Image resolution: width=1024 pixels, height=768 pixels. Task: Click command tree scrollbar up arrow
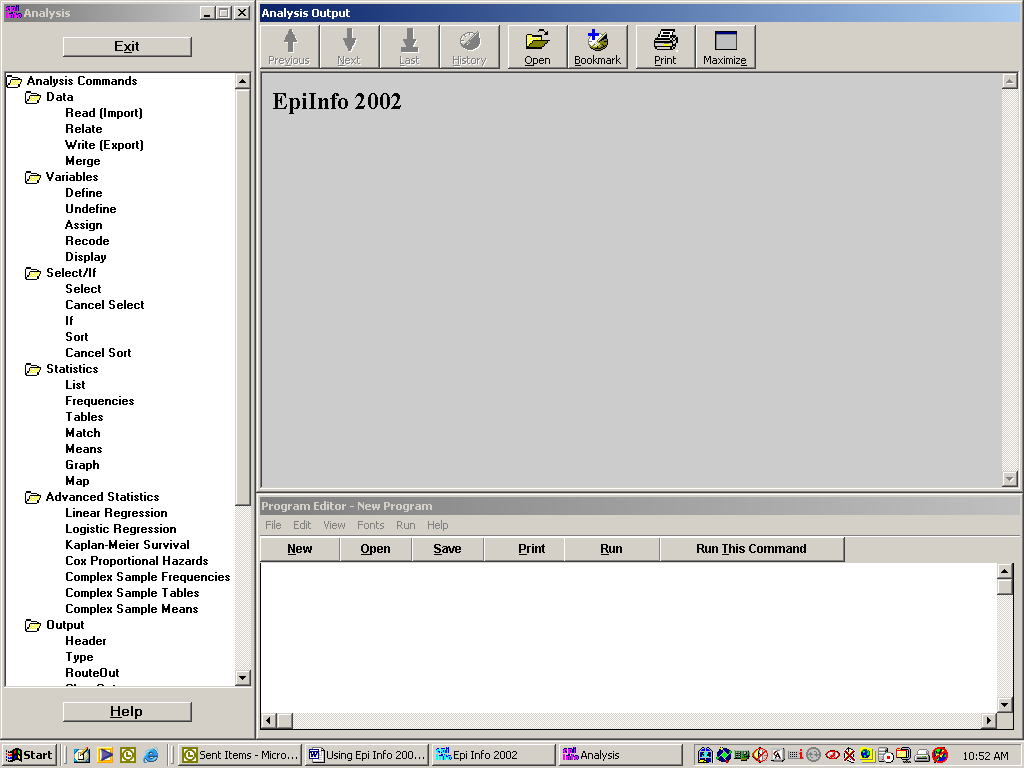point(242,82)
